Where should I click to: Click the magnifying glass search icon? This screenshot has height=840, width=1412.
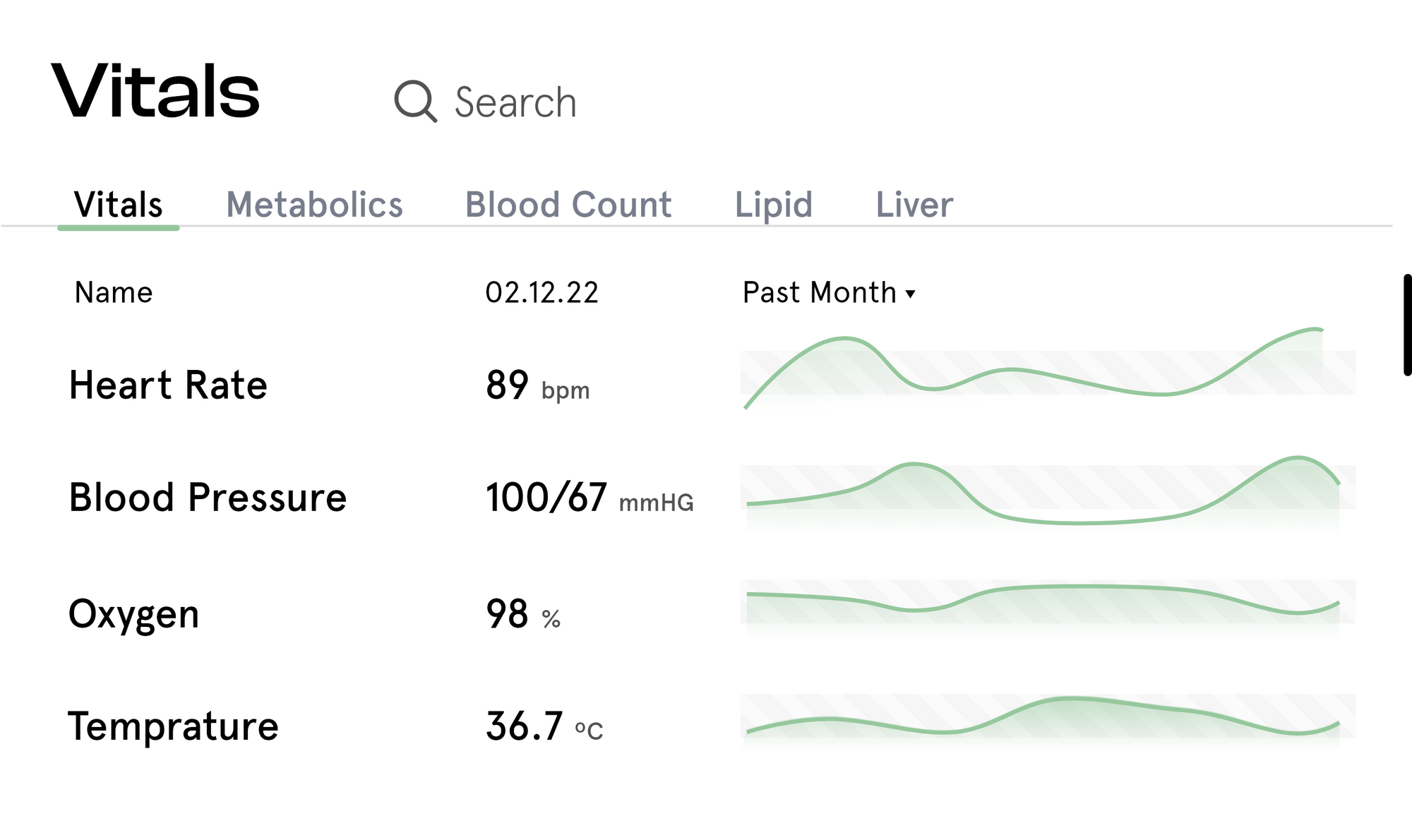(x=415, y=102)
